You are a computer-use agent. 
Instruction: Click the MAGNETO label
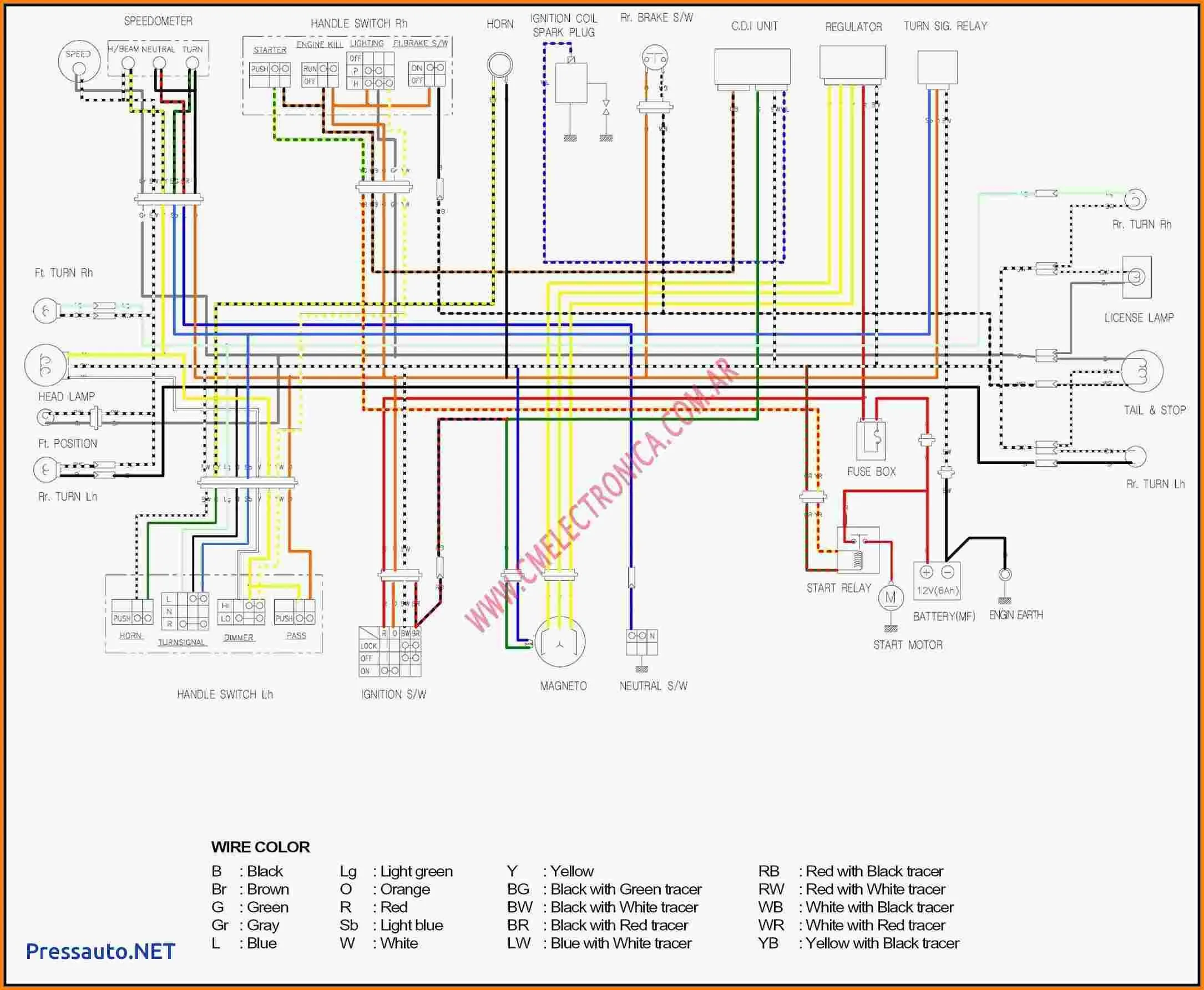click(x=563, y=686)
